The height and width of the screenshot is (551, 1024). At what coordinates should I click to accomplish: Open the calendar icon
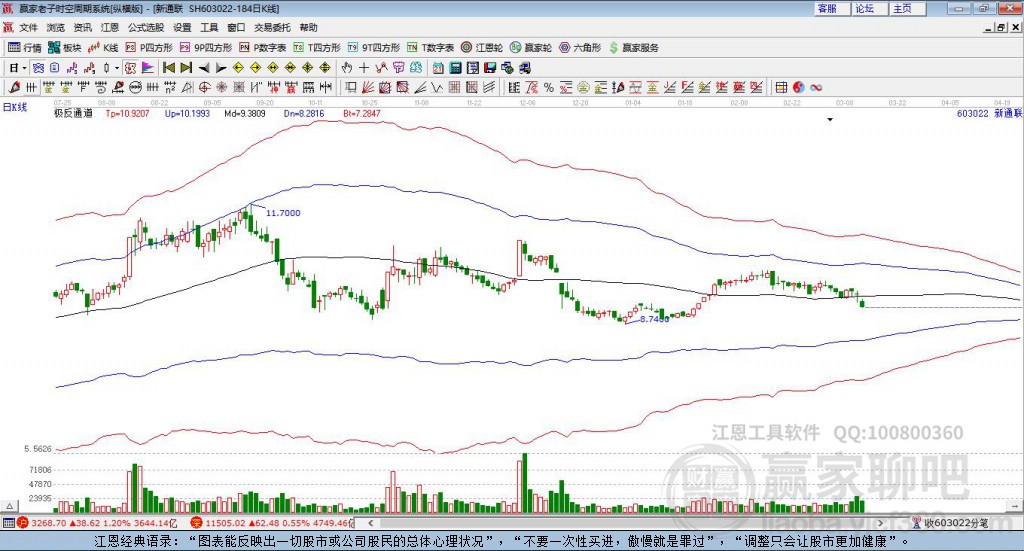pos(438,68)
